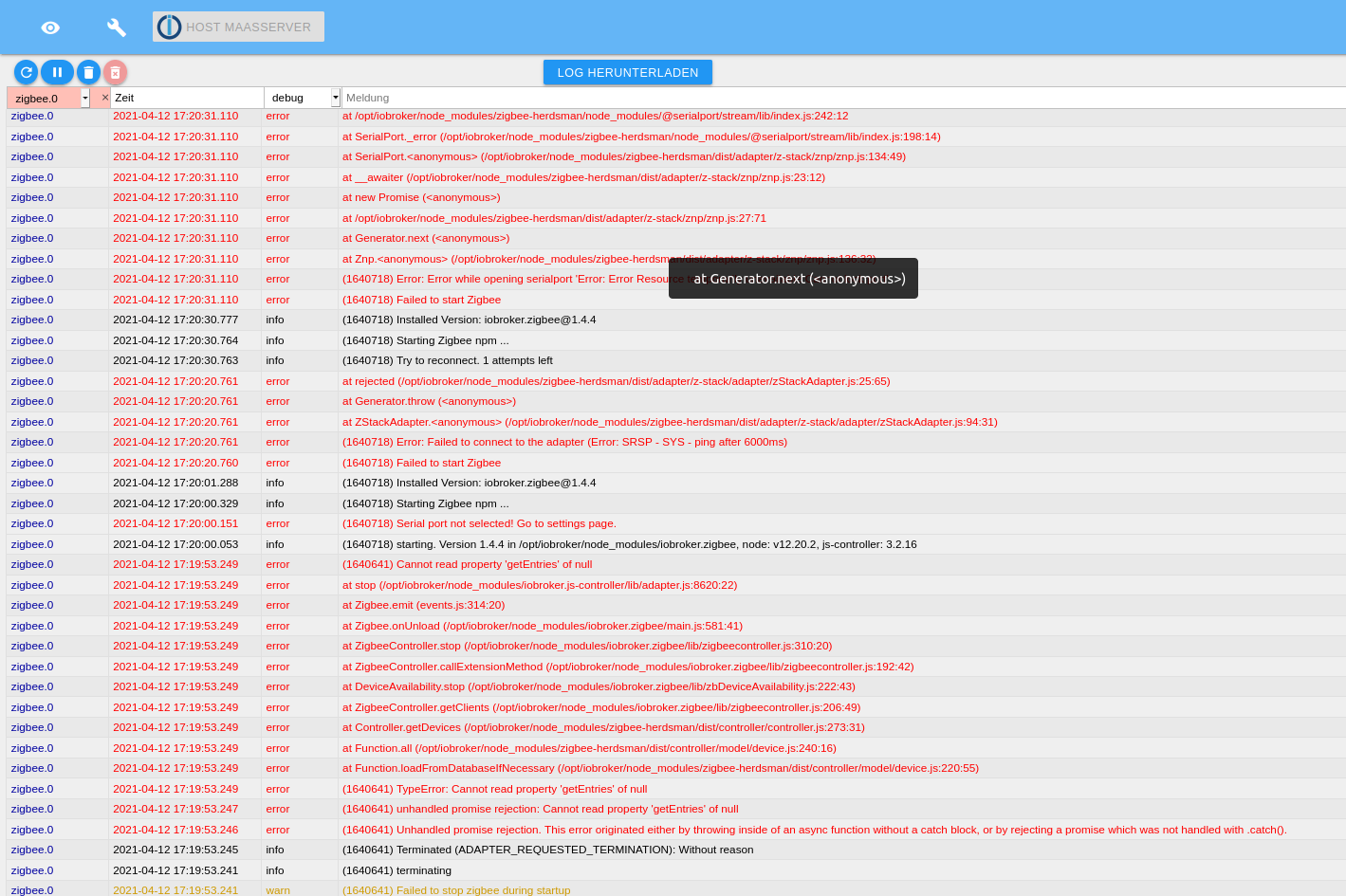Select 'Error while opening serialport' error row

pos(675,279)
